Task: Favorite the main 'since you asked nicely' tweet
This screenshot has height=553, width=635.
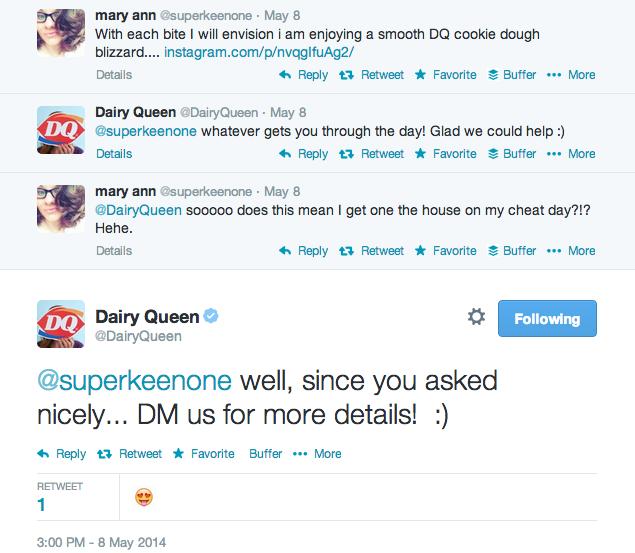Action: tap(204, 454)
